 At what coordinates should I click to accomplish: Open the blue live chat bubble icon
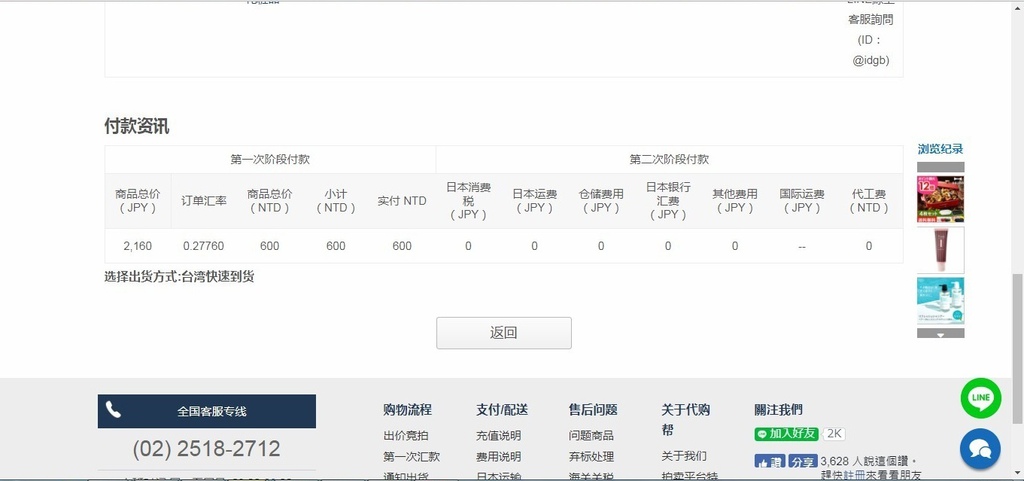click(980, 448)
